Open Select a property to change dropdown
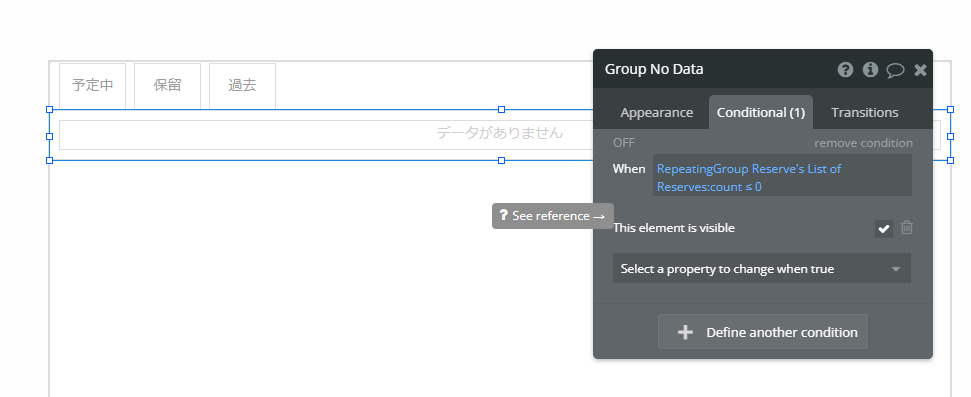 tap(762, 269)
